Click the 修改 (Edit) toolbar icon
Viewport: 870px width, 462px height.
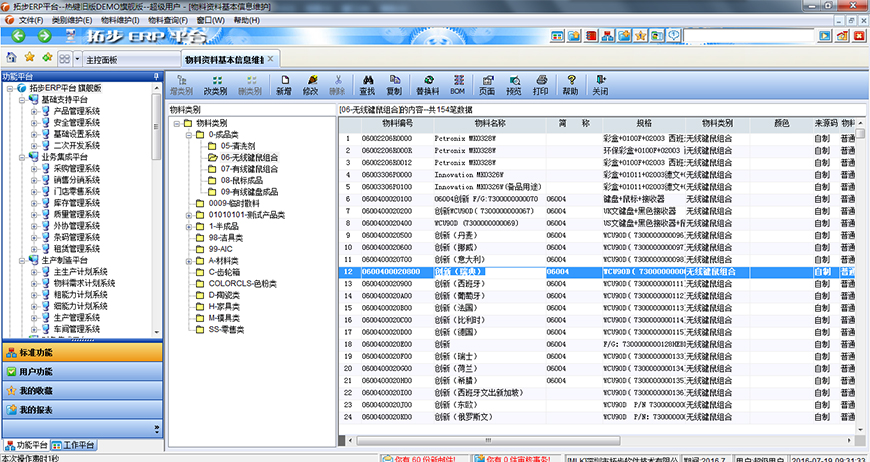point(311,83)
